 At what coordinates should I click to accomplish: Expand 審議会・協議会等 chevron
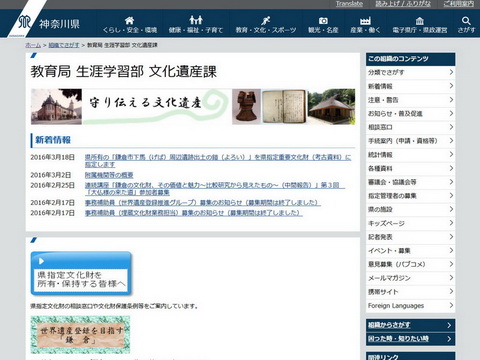[x=451, y=182]
